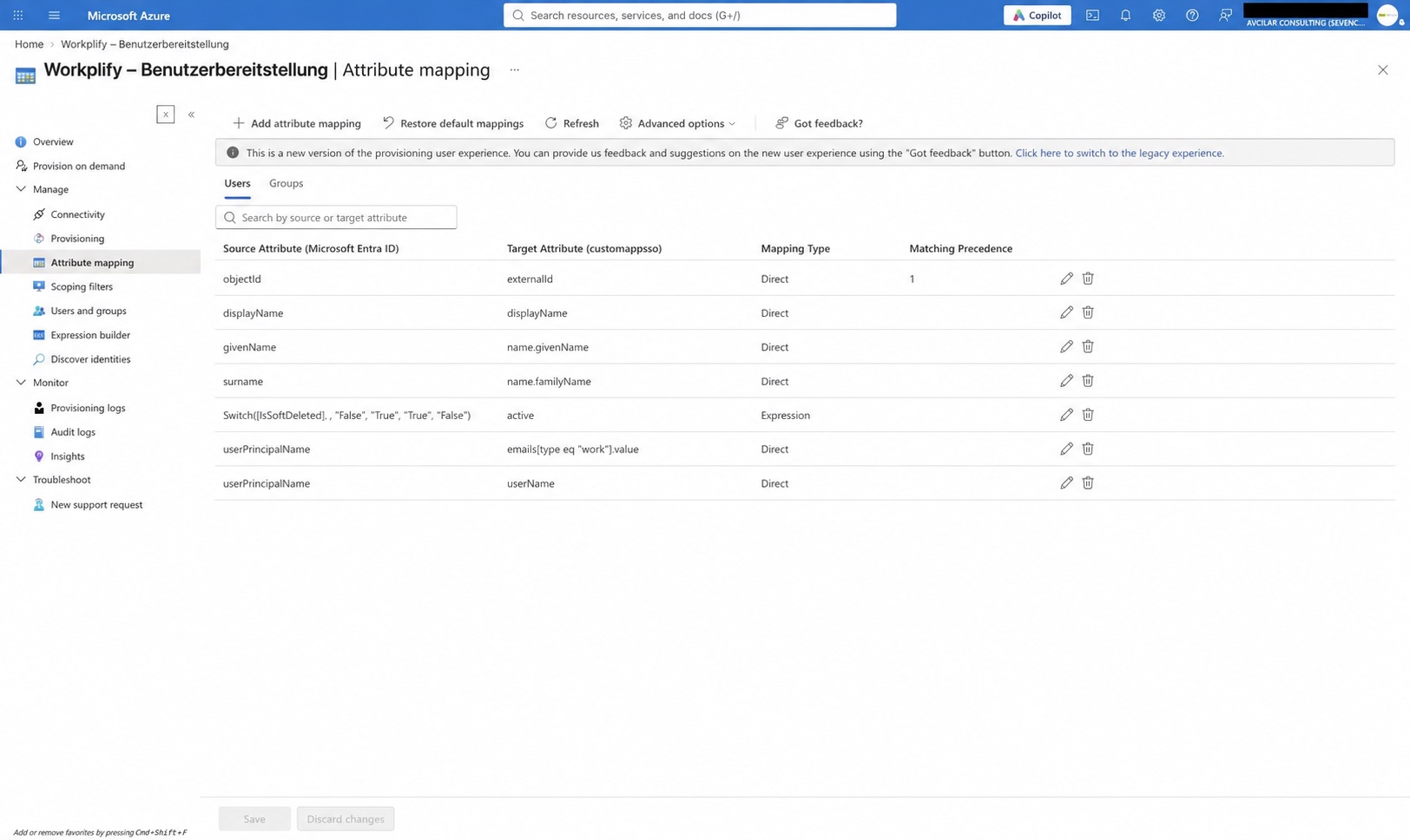Edit the surname mapping pencil icon

pyautogui.click(x=1066, y=380)
